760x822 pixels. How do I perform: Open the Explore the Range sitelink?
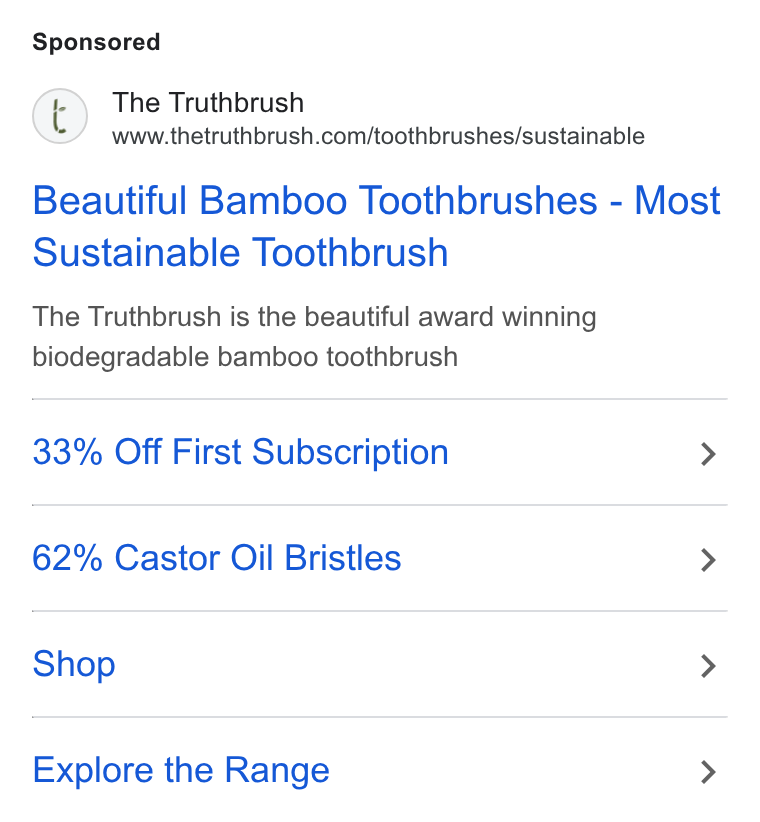pos(181,770)
